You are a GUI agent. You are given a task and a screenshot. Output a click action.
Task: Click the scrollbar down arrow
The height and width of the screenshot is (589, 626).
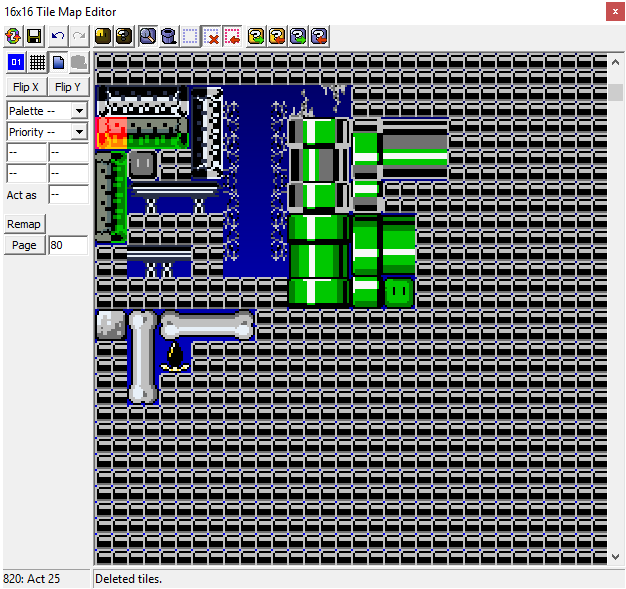pos(616,557)
